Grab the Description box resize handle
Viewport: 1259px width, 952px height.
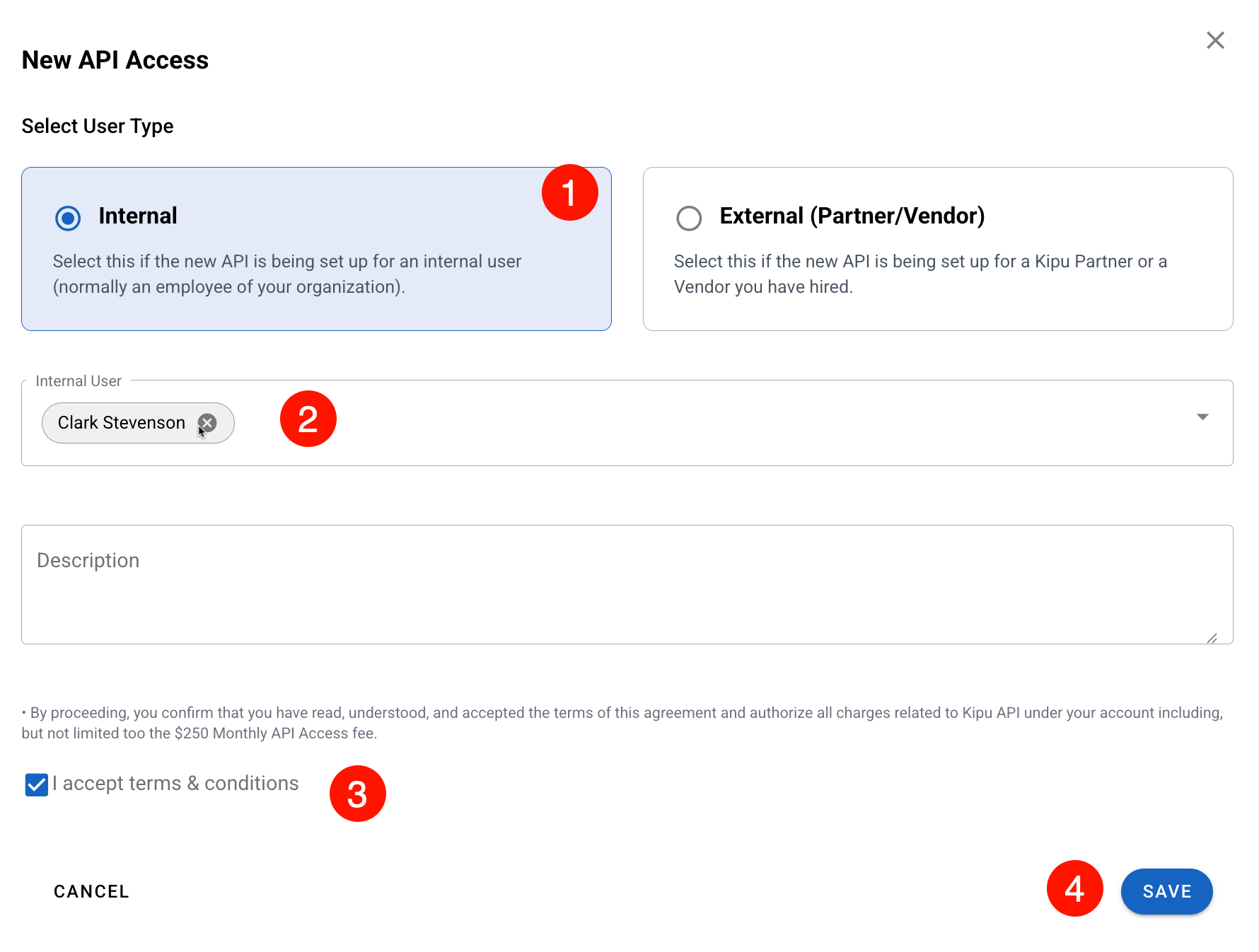tap(1212, 638)
